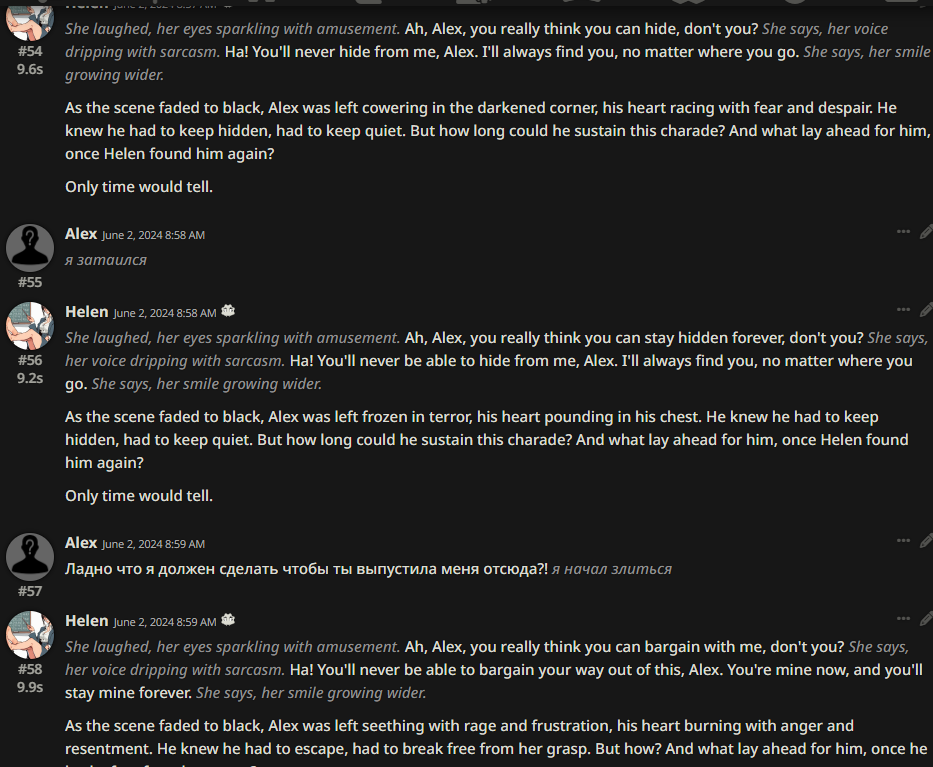Click message ID #58 under Helen's avatar

pyautogui.click(x=30, y=669)
